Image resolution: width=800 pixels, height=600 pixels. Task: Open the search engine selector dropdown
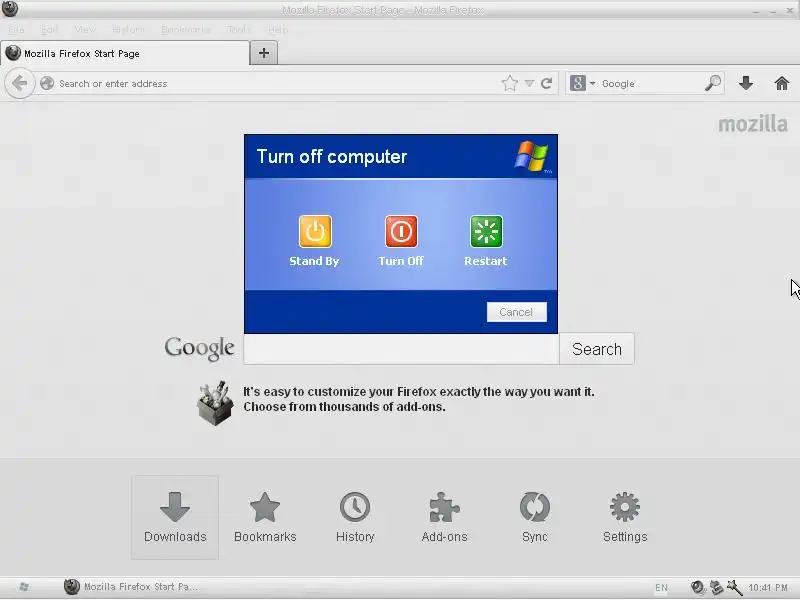pos(583,83)
